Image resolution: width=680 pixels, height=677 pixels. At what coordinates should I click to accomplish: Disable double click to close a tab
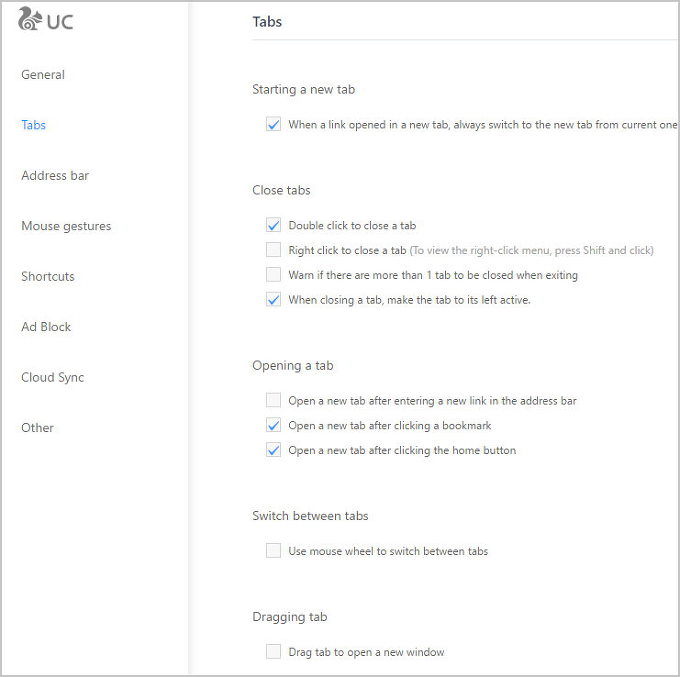pos(273,226)
